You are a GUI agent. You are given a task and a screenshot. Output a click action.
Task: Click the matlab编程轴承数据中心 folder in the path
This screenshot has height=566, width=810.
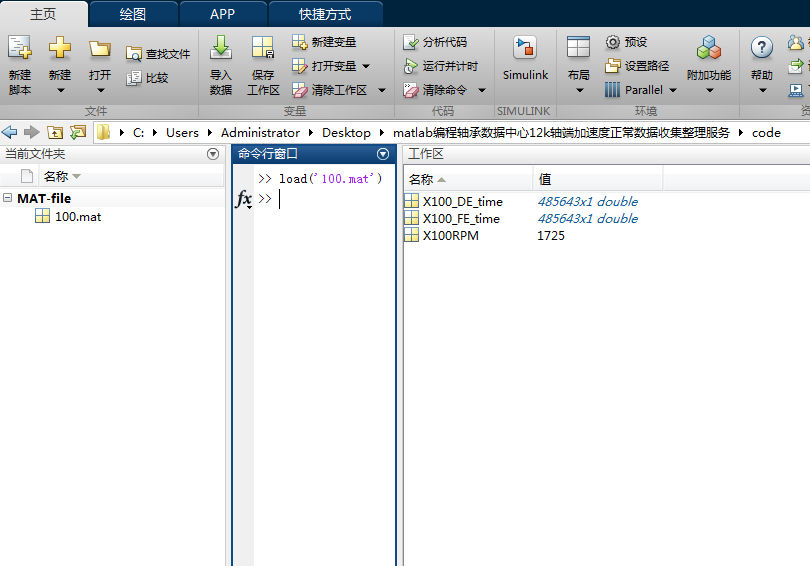pyautogui.click(x=561, y=133)
